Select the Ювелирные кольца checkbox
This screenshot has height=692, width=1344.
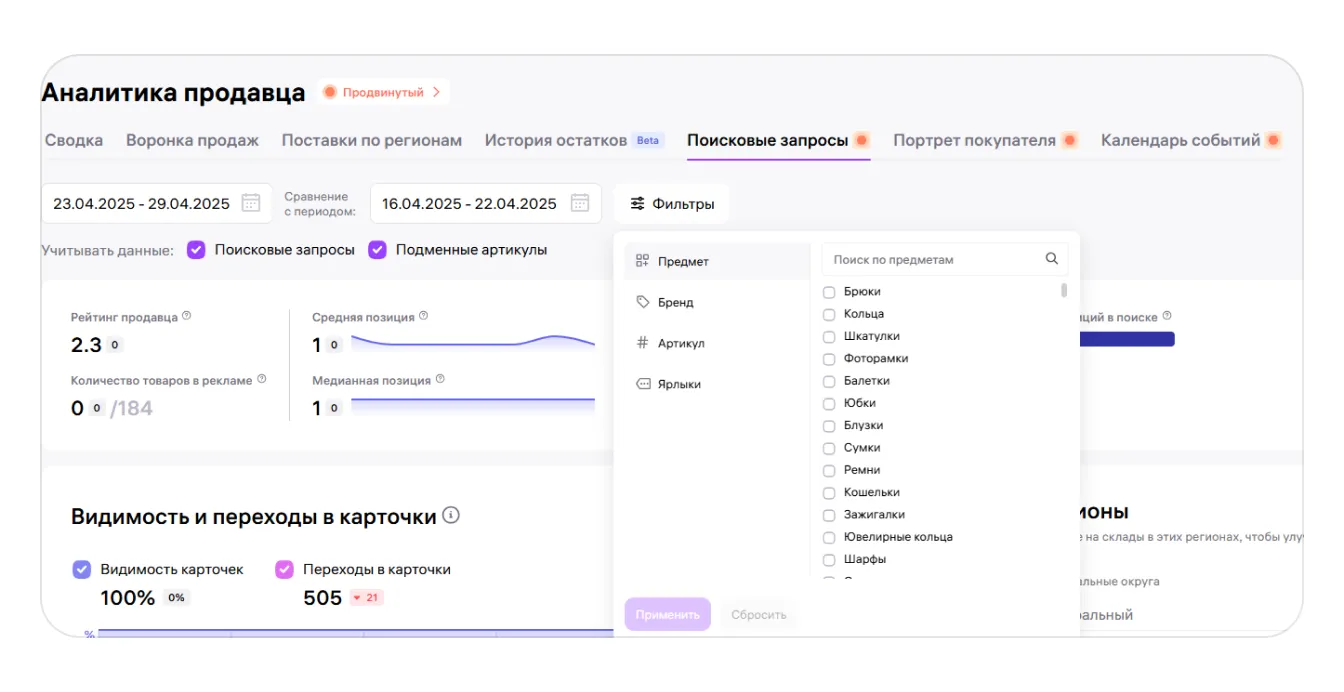829,537
